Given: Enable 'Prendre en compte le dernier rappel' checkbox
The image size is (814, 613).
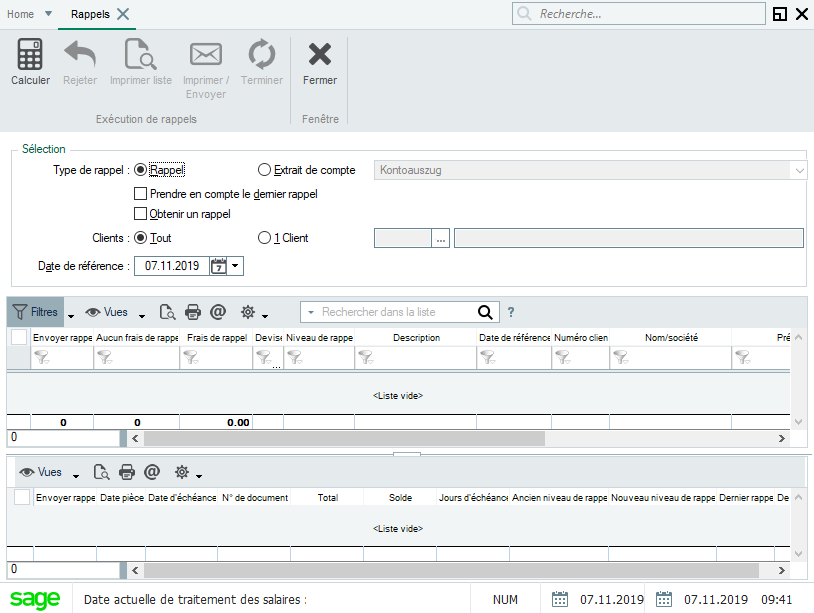Looking at the screenshot, I should click(x=141, y=194).
